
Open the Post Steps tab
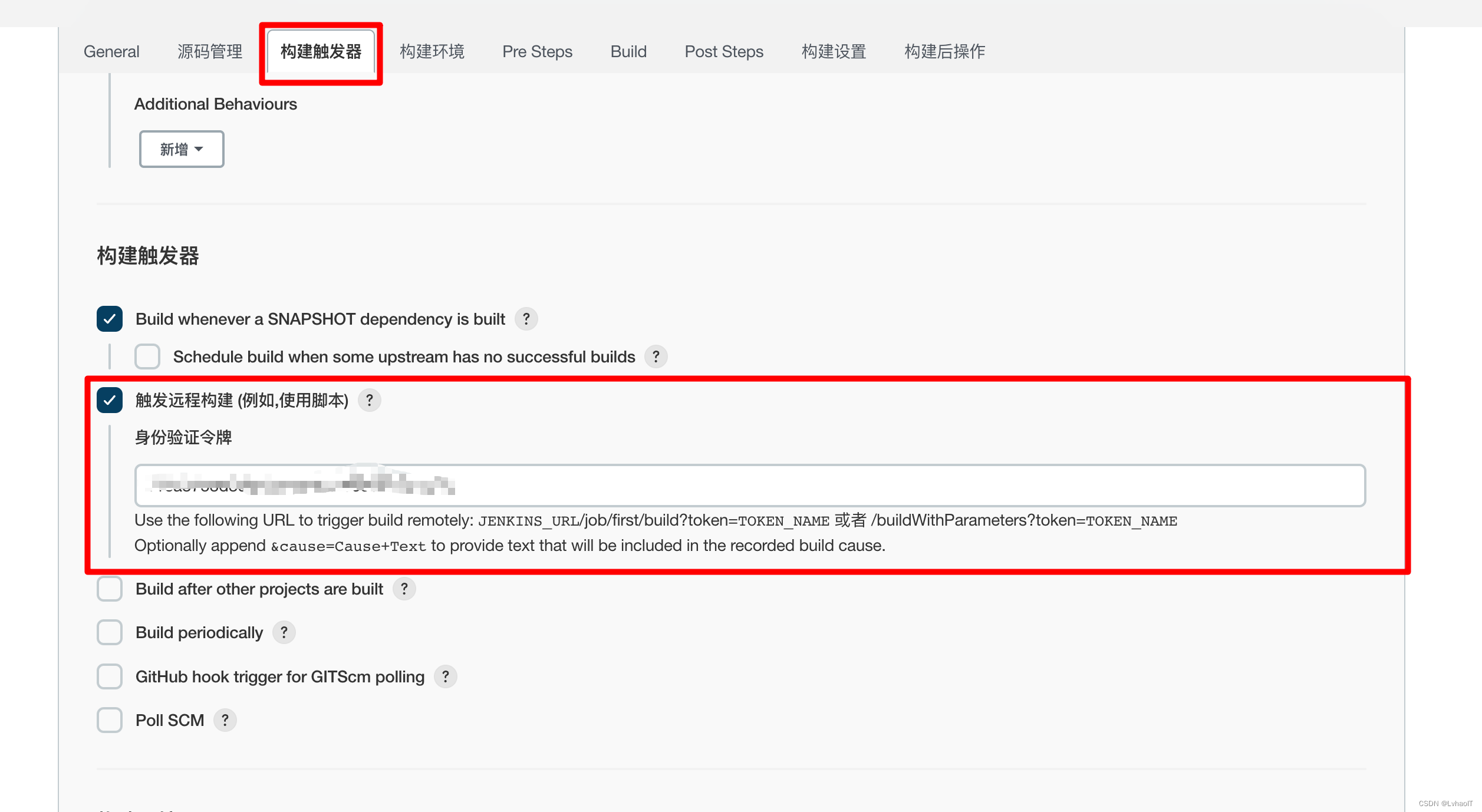click(724, 52)
